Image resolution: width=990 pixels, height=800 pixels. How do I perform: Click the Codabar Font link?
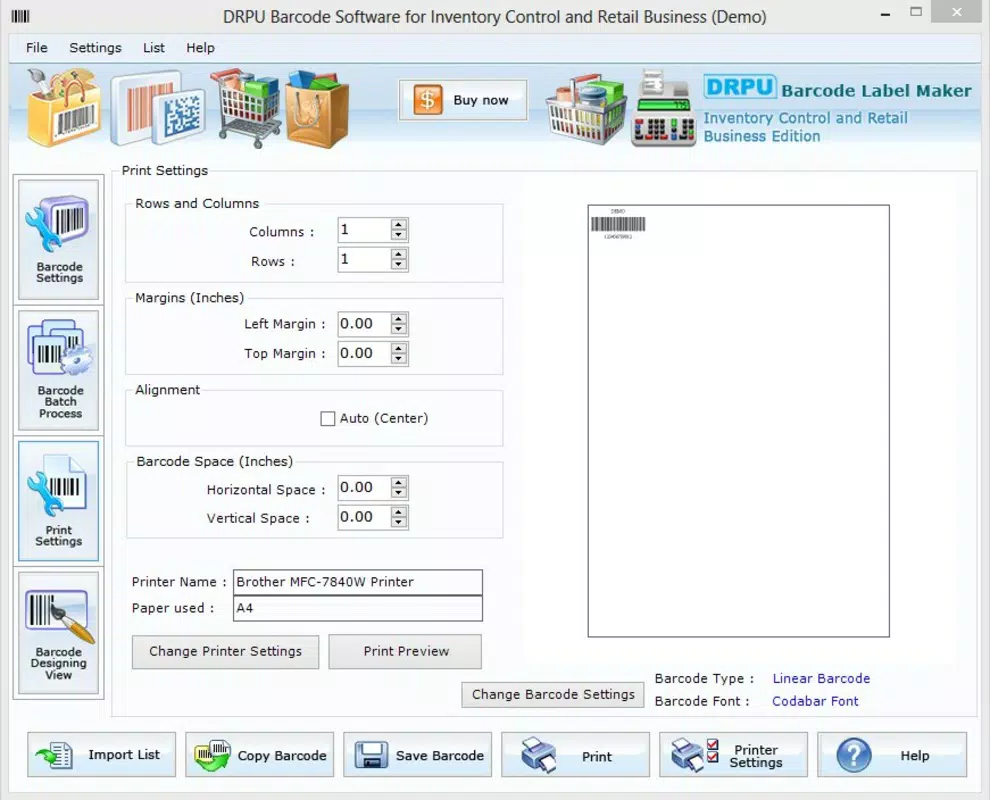[815, 701]
